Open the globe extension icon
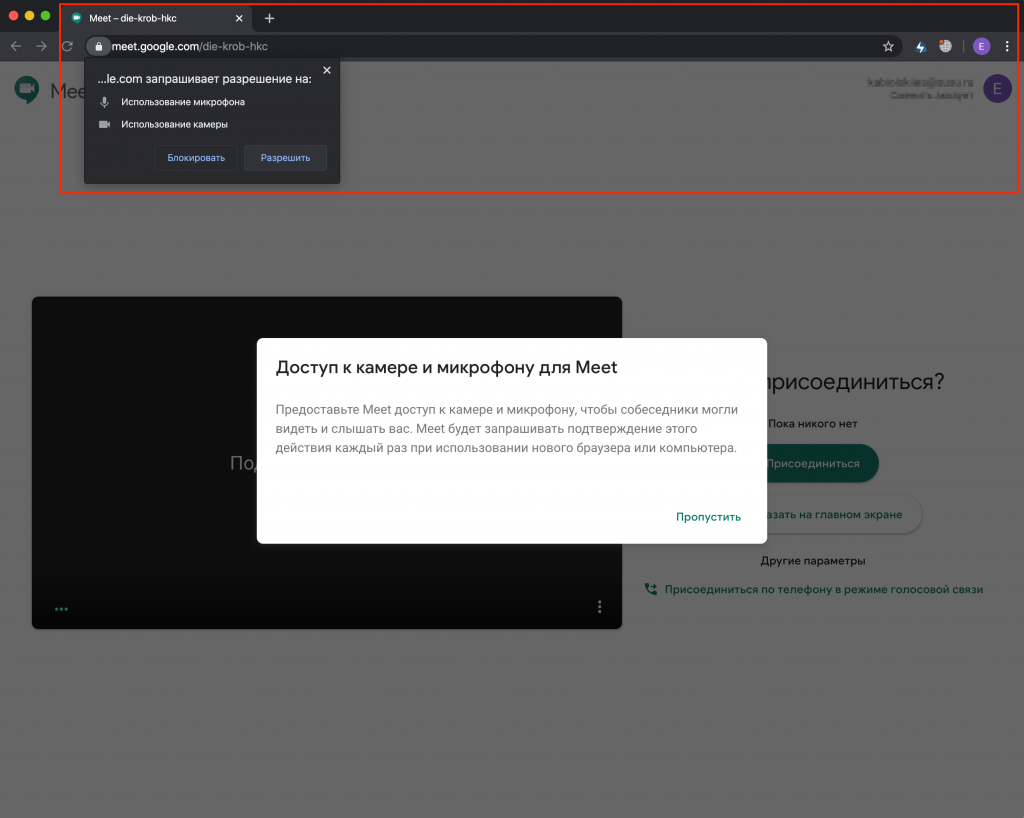 point(946,46)
